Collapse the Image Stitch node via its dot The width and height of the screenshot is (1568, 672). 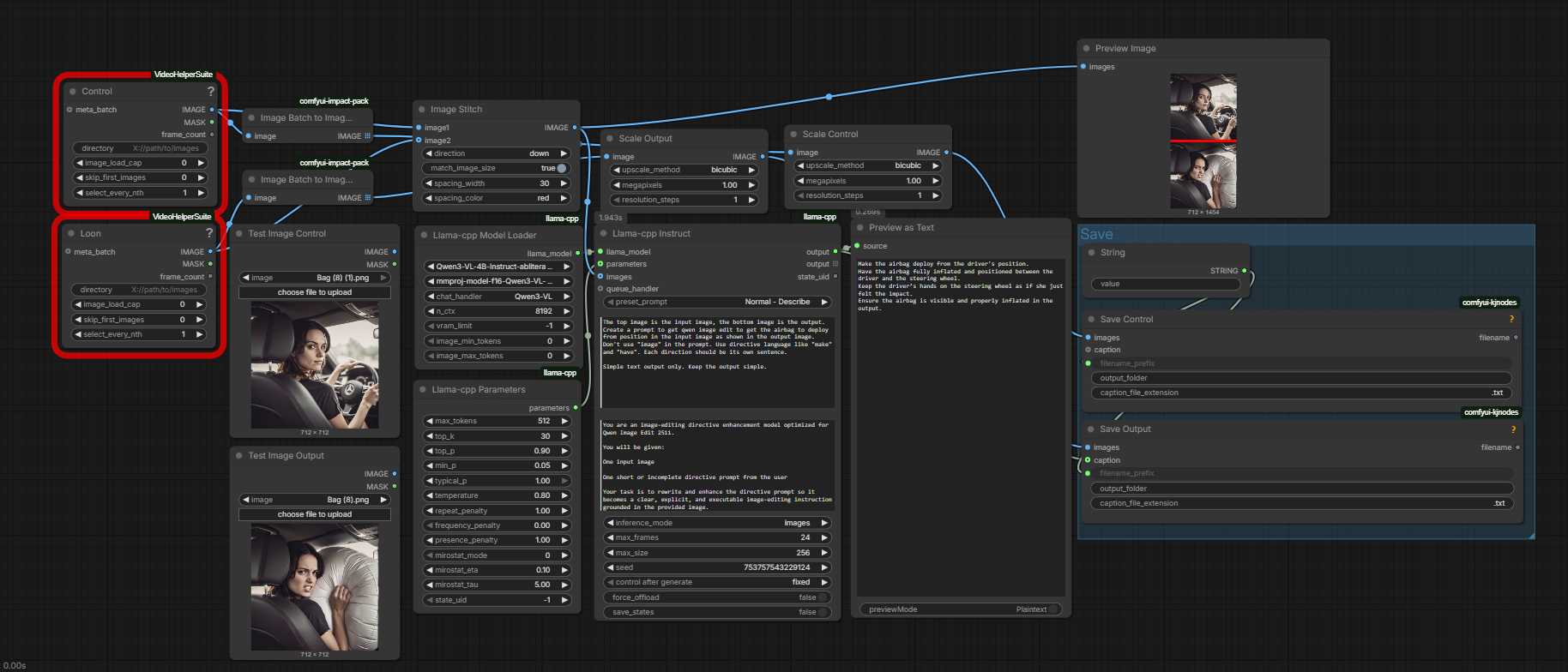point(422,110)
